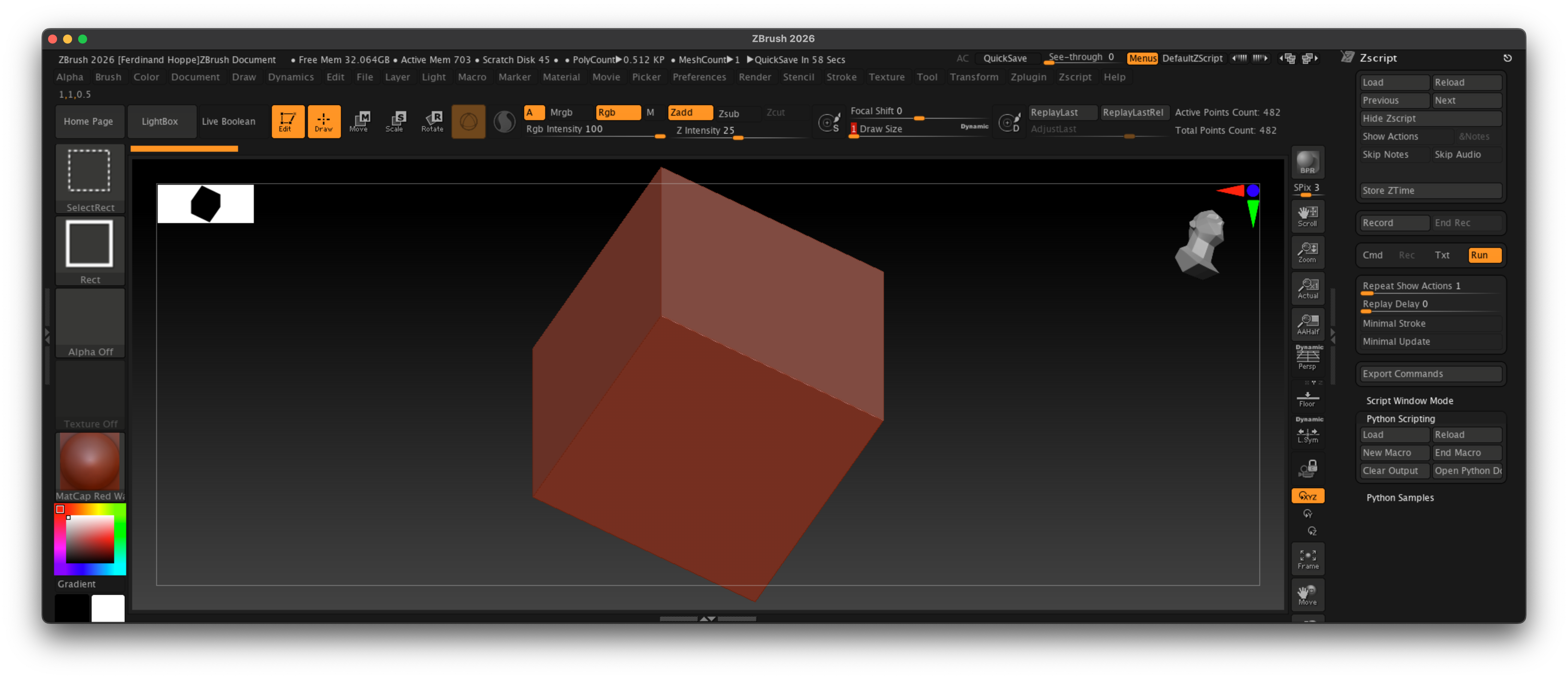This screenshot has height=679, width=1568.
Task: Toggle Edit mode off
Action: (x=287, y=121)
